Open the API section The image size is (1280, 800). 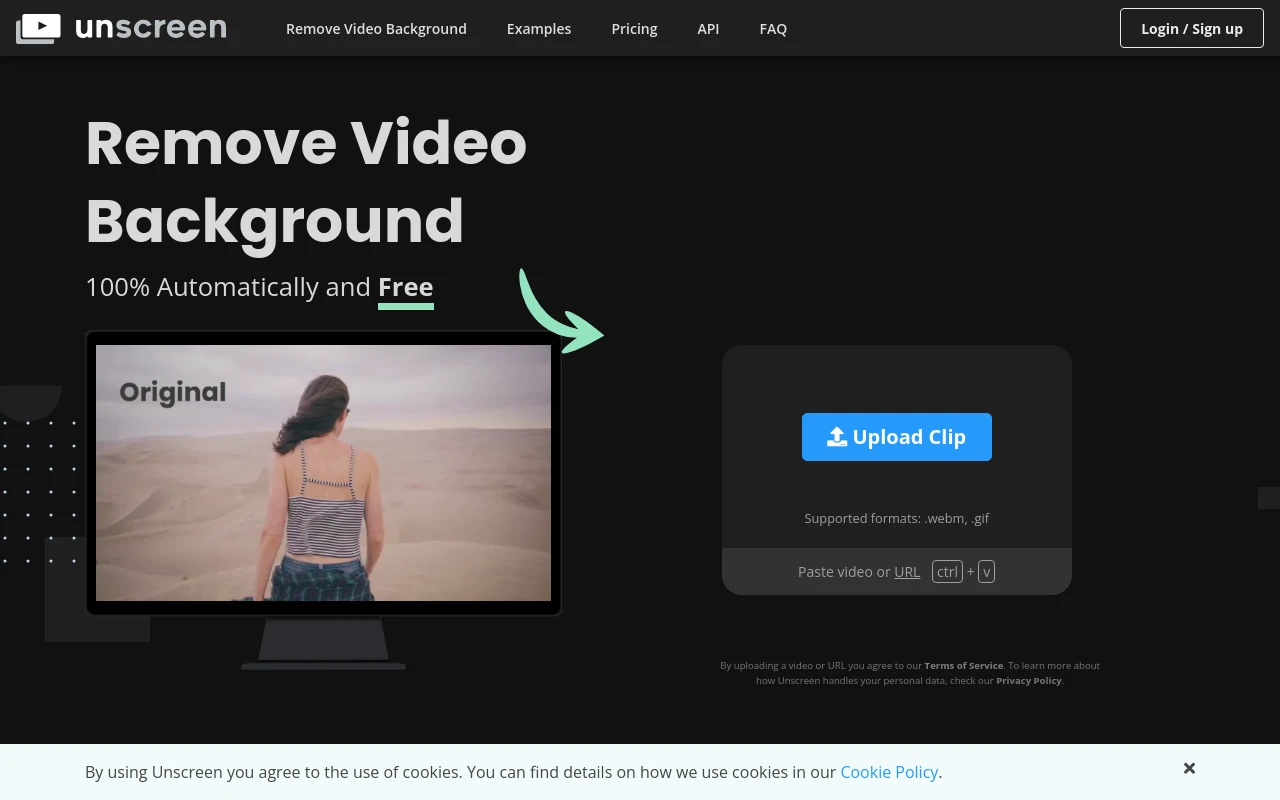(x=708, y=28)
